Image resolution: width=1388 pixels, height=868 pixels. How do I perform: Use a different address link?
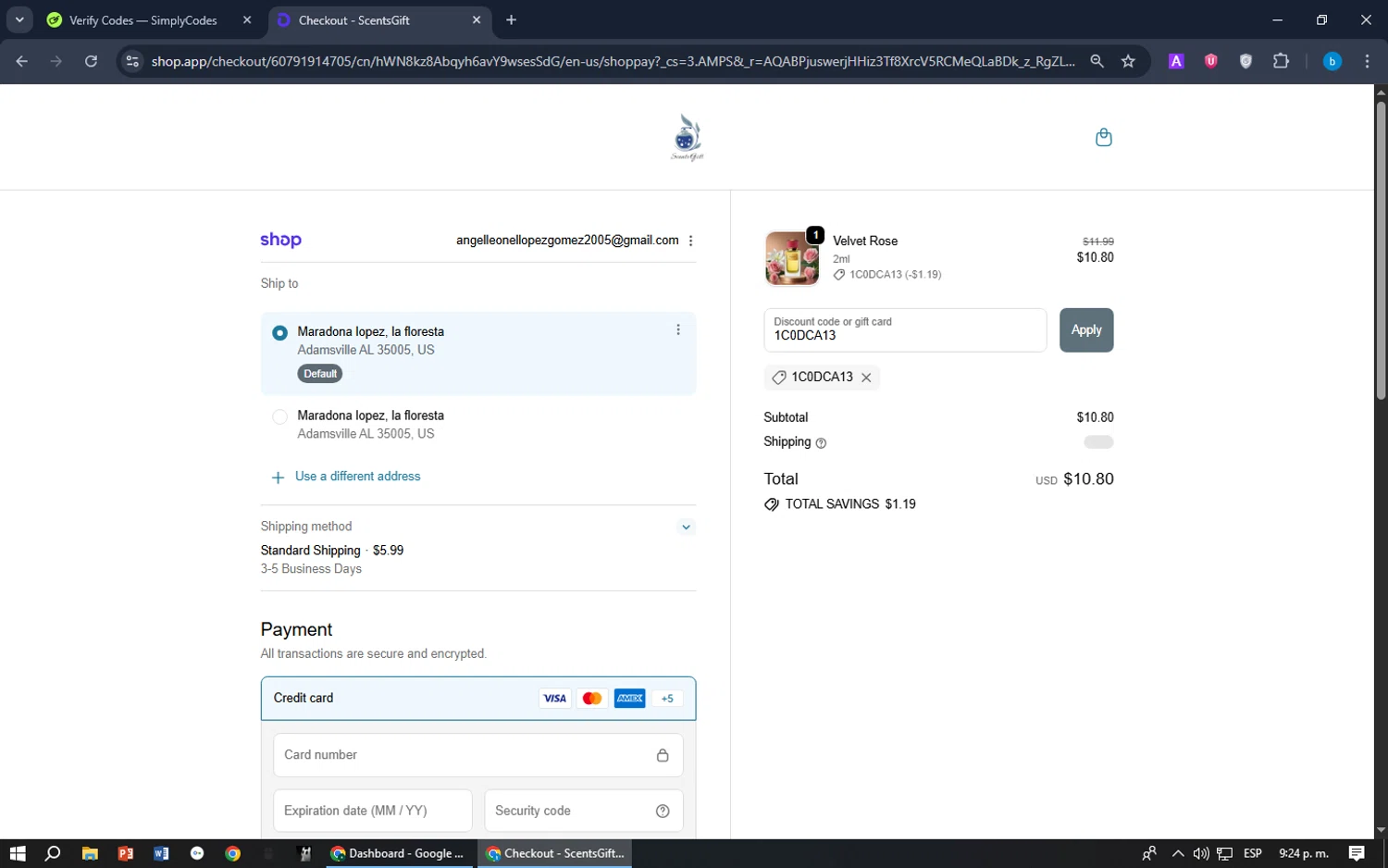click(x=357, y=477)
